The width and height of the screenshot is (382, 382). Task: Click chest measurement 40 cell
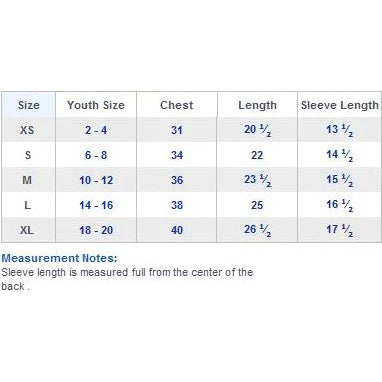pyautogui.click(x=177, y=230)
